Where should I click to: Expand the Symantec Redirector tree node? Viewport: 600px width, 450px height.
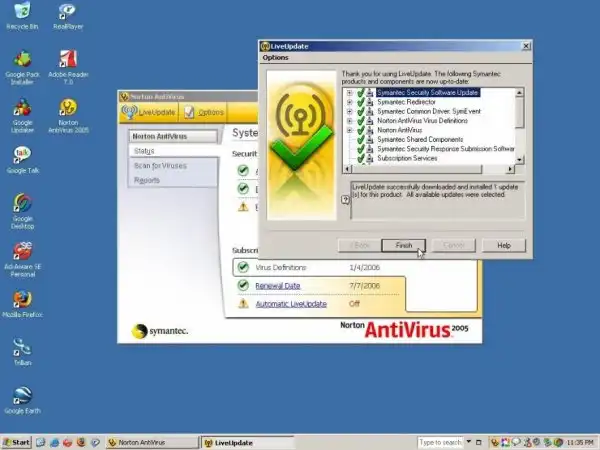(x=349, y=102)
